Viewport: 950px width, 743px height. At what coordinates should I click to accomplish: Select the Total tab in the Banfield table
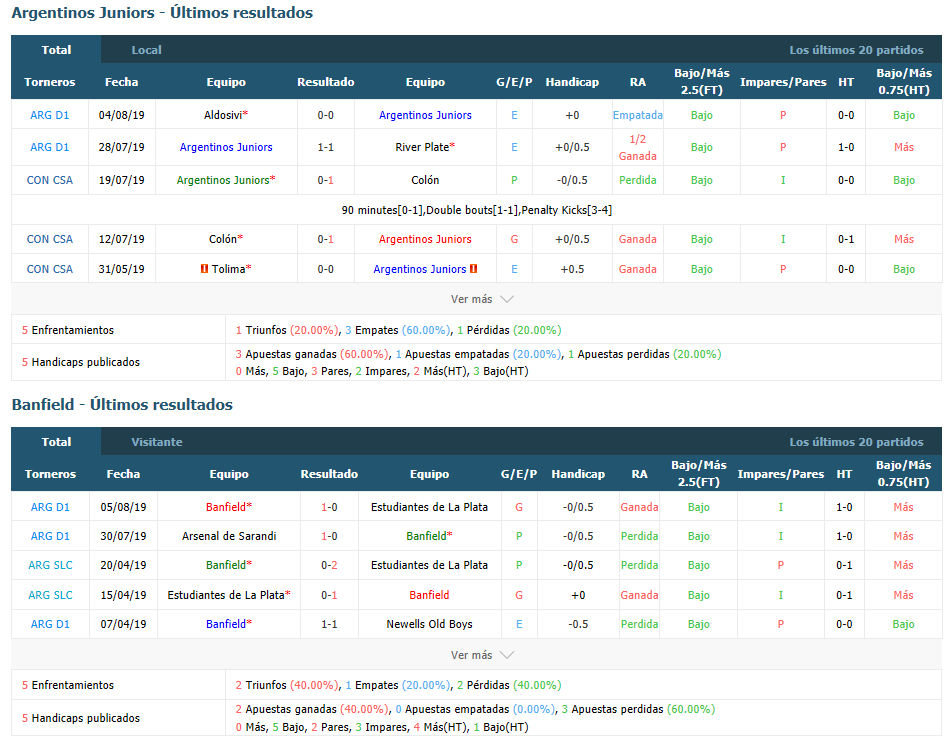56,442
